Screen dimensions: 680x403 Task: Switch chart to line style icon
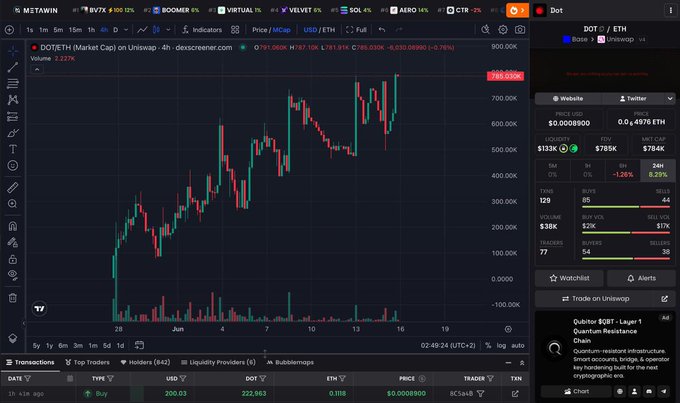click(142, 29)
